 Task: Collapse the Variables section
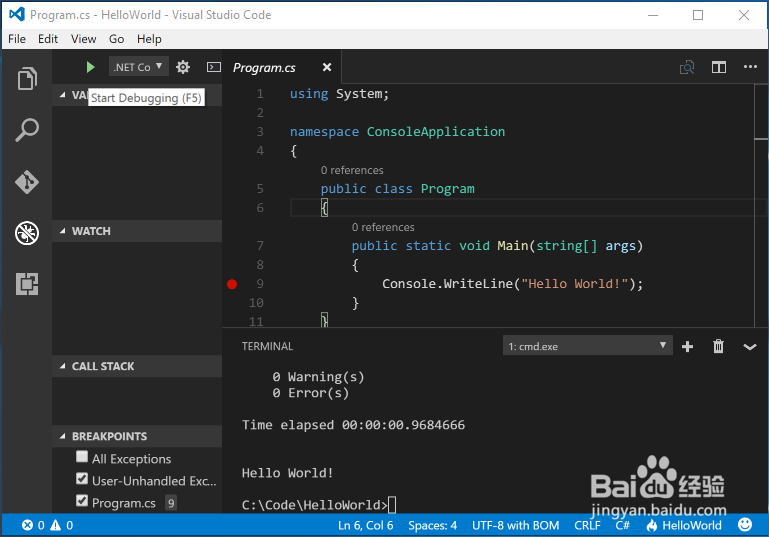[x=63, y=95]
